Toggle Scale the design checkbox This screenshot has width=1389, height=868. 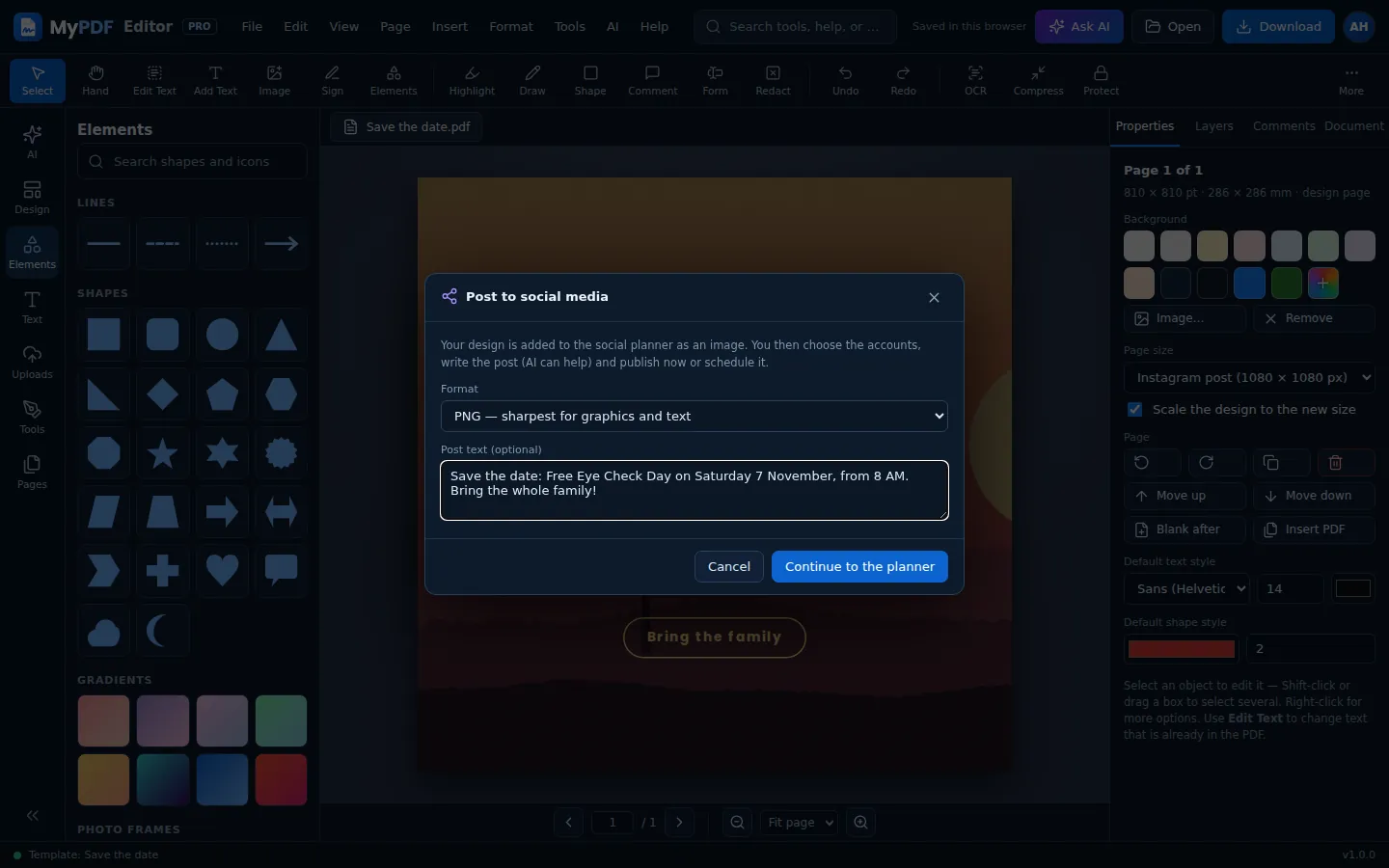[x=1135, y=410]
